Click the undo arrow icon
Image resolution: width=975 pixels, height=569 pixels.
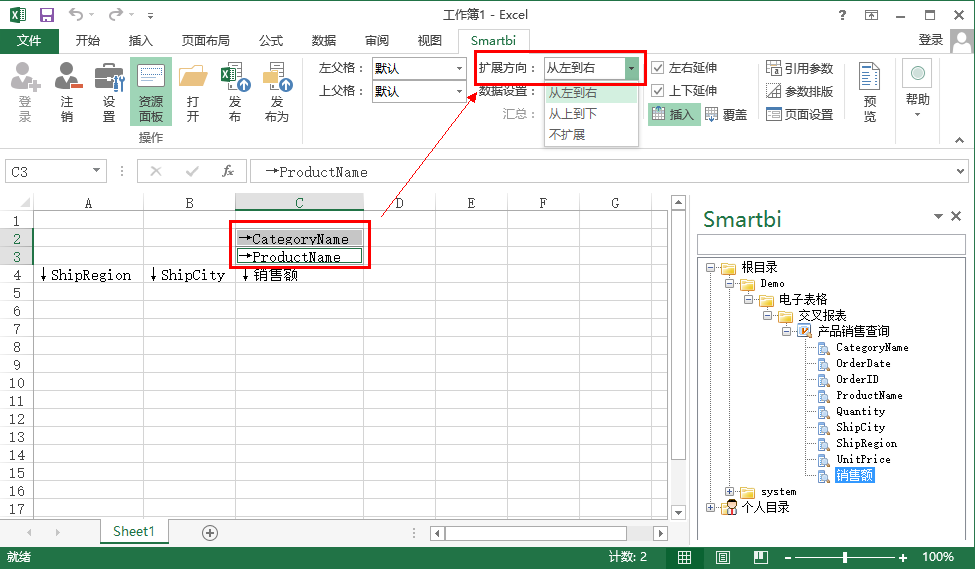(76, 14)
